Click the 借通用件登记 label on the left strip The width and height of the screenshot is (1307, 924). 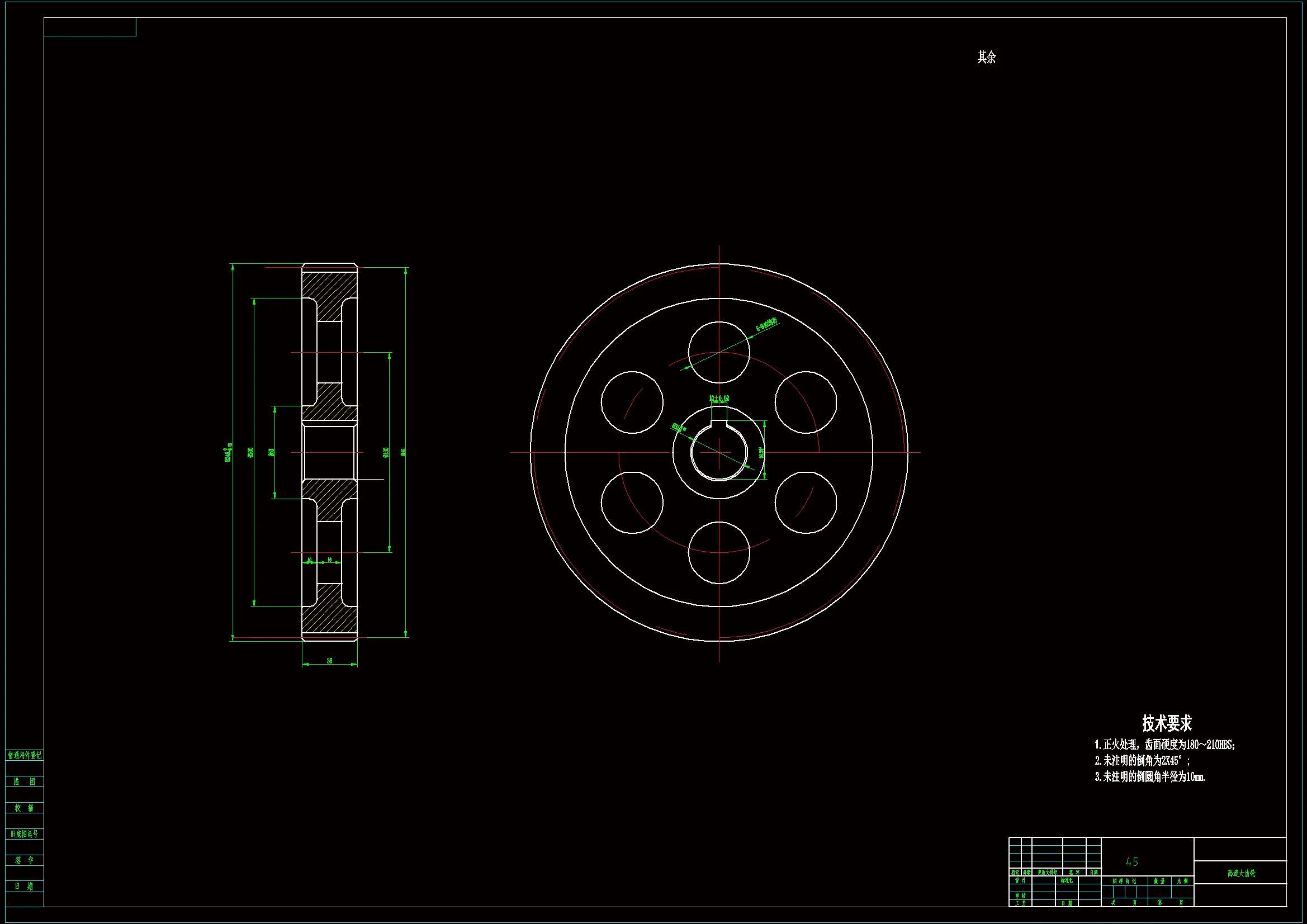(25, 756)
